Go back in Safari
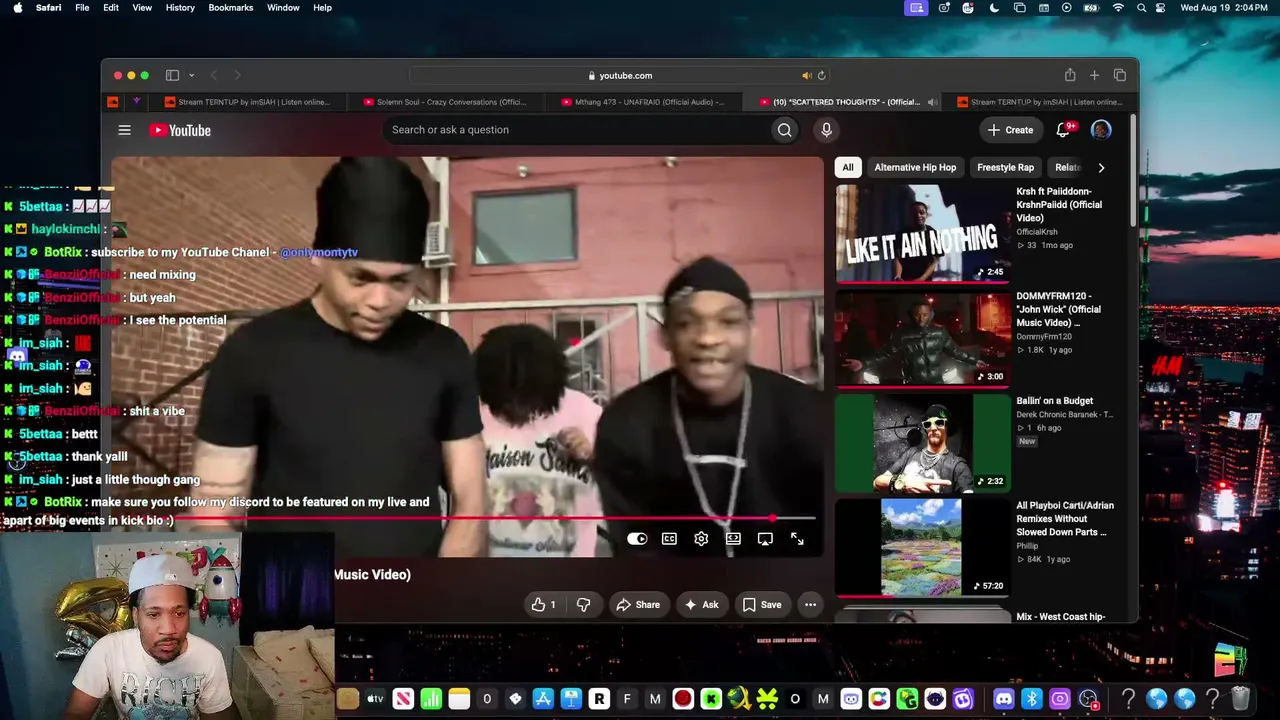This screenshot has height=720, width=1280. coord(213,75)
